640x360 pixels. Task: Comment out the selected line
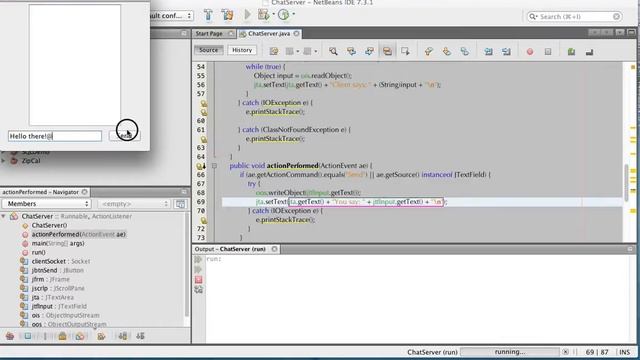point(571,51)
